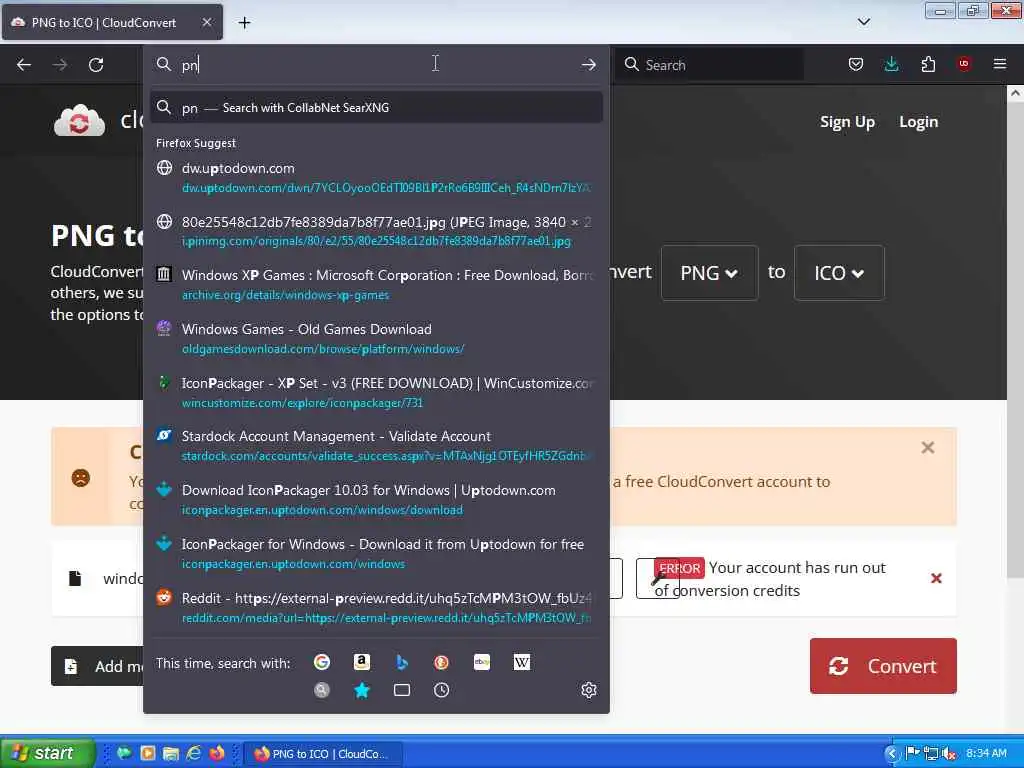
Task: Dismiss the orange warning banner
Action: 927,448
